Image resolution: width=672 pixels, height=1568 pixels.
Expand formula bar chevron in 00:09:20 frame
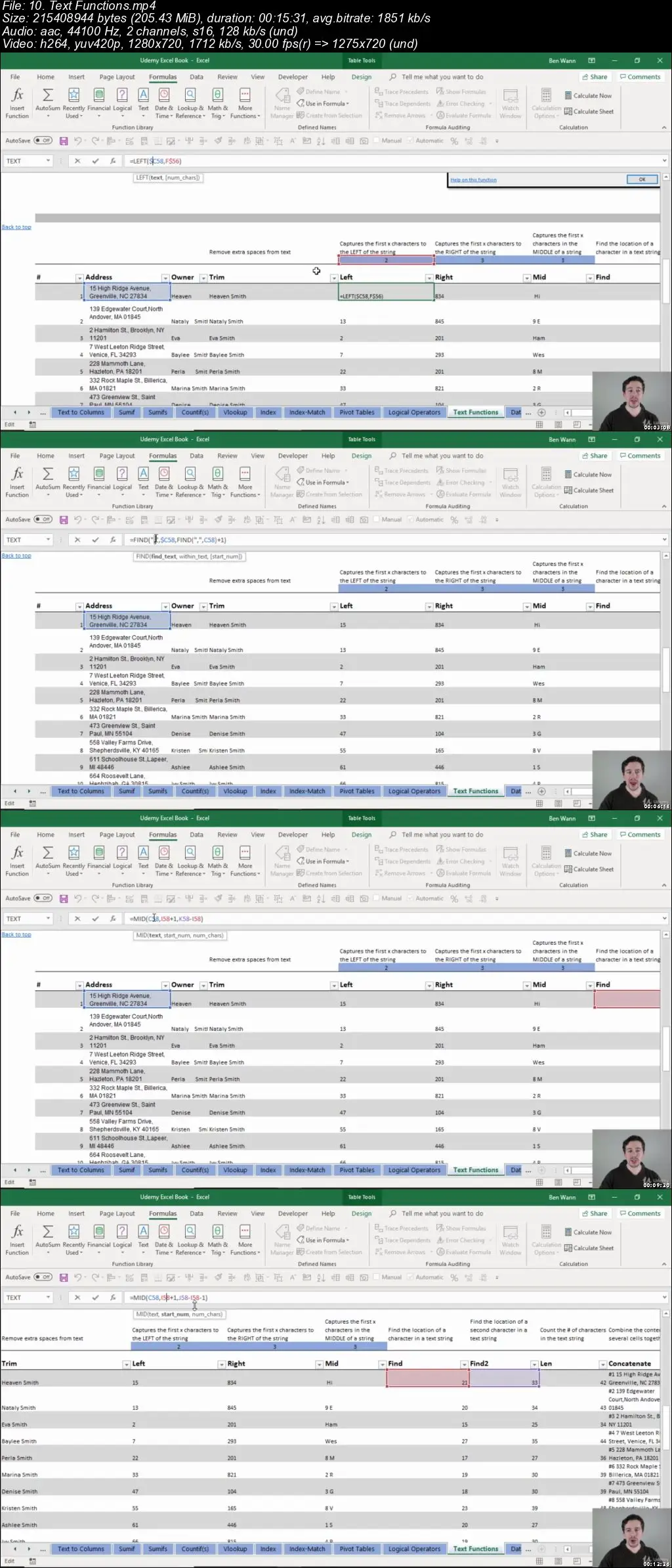point(664,919)
